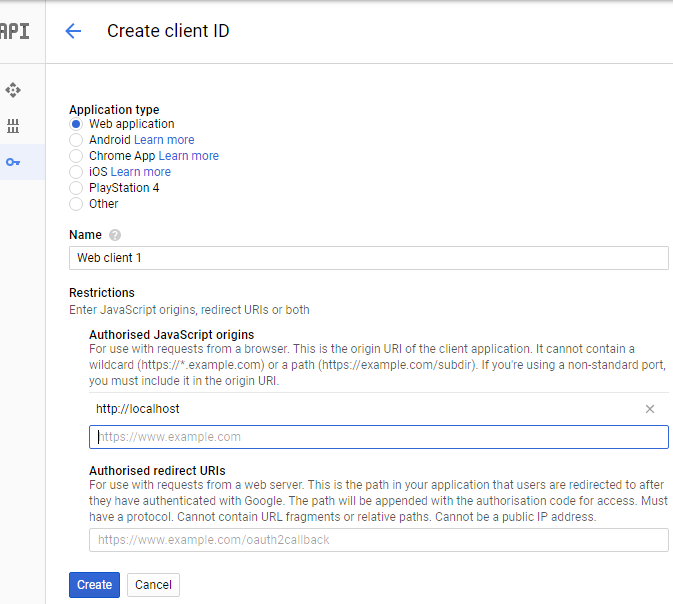Click the API logo in the sidebar

tap(15, 31)
